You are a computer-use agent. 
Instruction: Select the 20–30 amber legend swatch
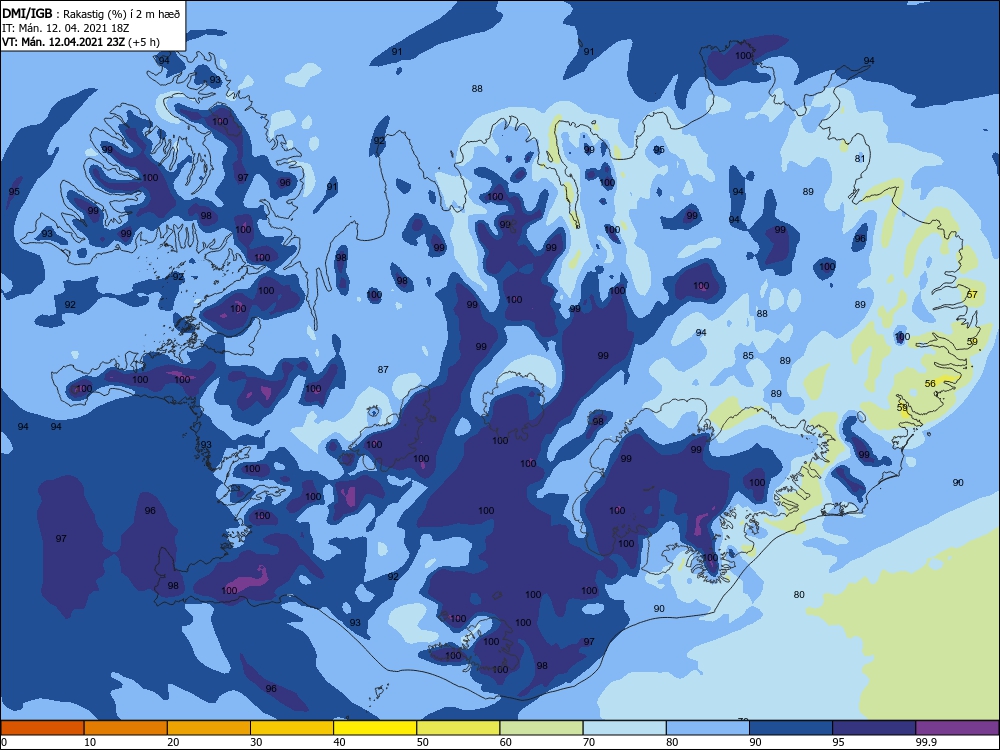click(209, 728)
